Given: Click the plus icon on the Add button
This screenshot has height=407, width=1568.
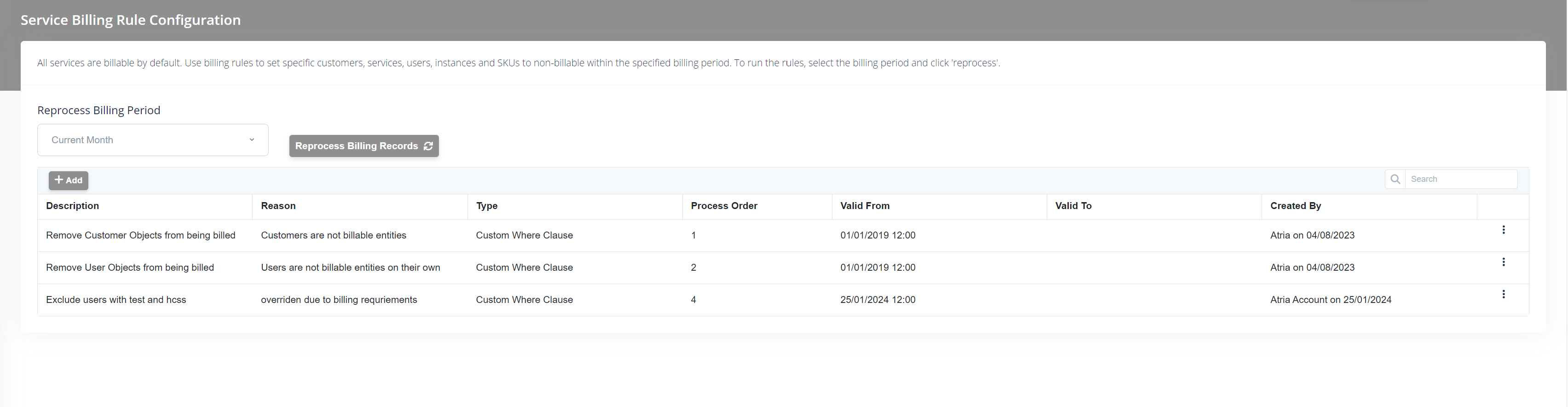Looking at the screenshot, I should click(x=59, y=180).
